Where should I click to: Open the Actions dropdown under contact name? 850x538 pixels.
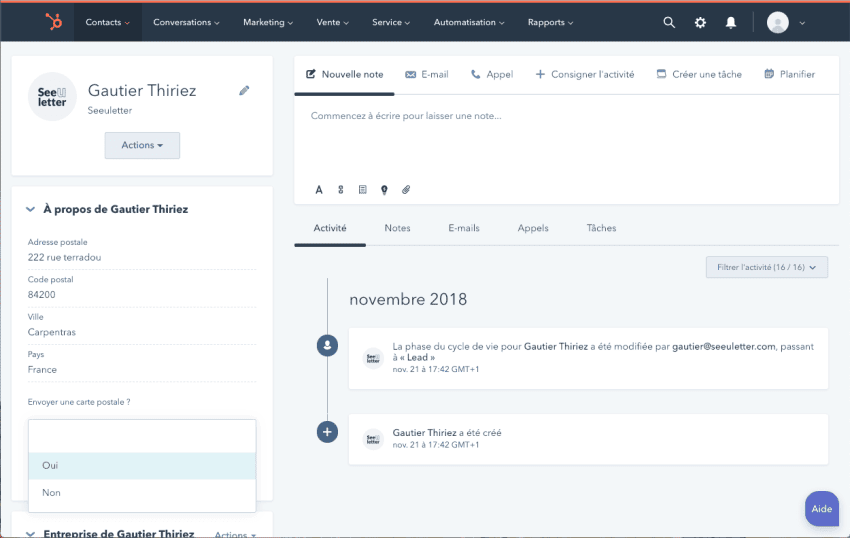click(142, 145)
